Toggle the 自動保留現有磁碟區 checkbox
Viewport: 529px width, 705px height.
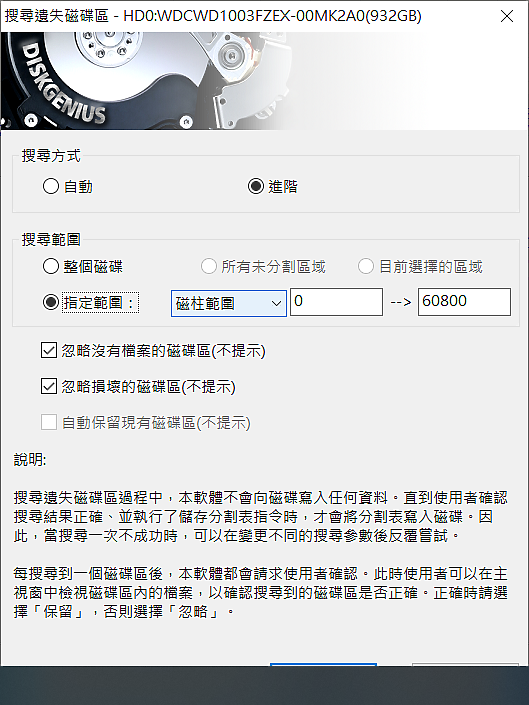[49, 422]
